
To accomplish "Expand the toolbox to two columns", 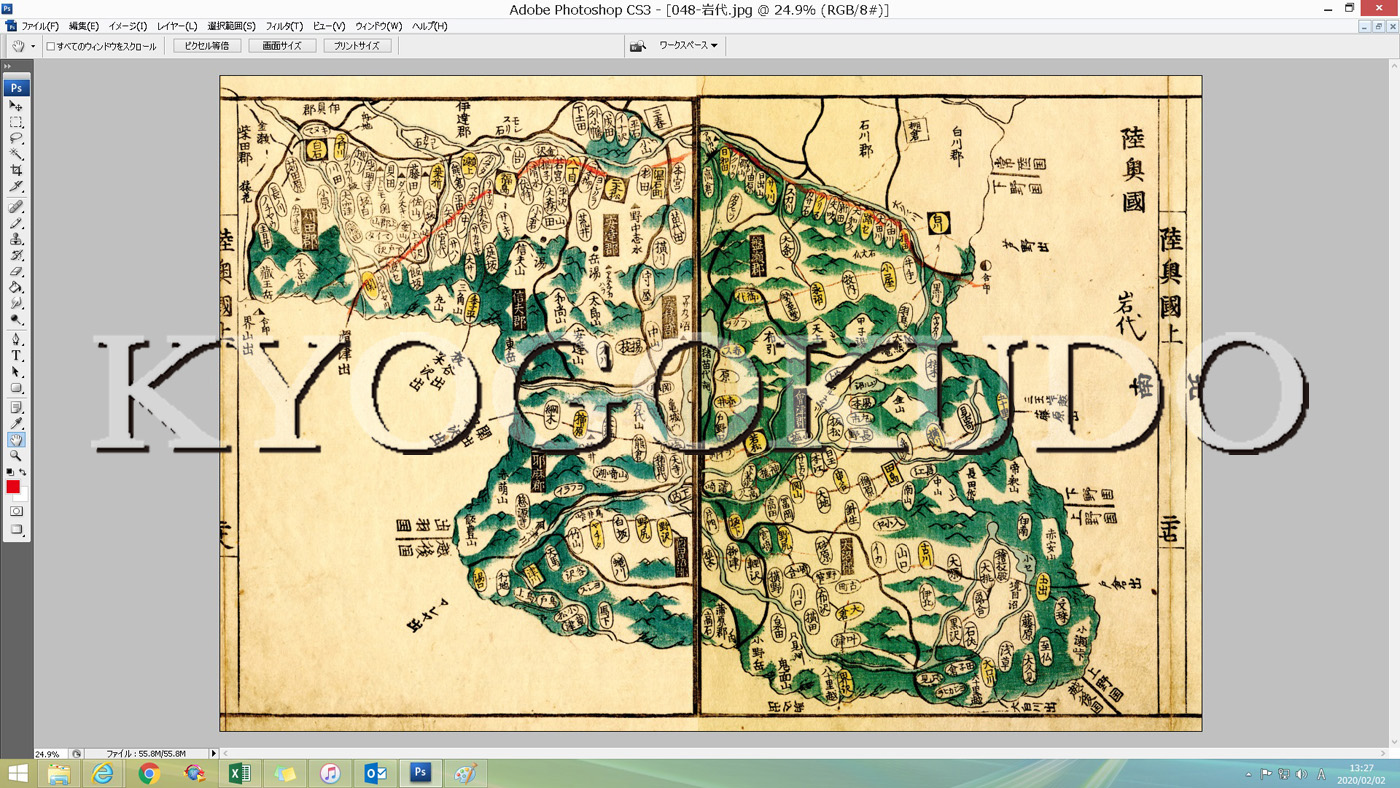I will click(x=8, y=67).
